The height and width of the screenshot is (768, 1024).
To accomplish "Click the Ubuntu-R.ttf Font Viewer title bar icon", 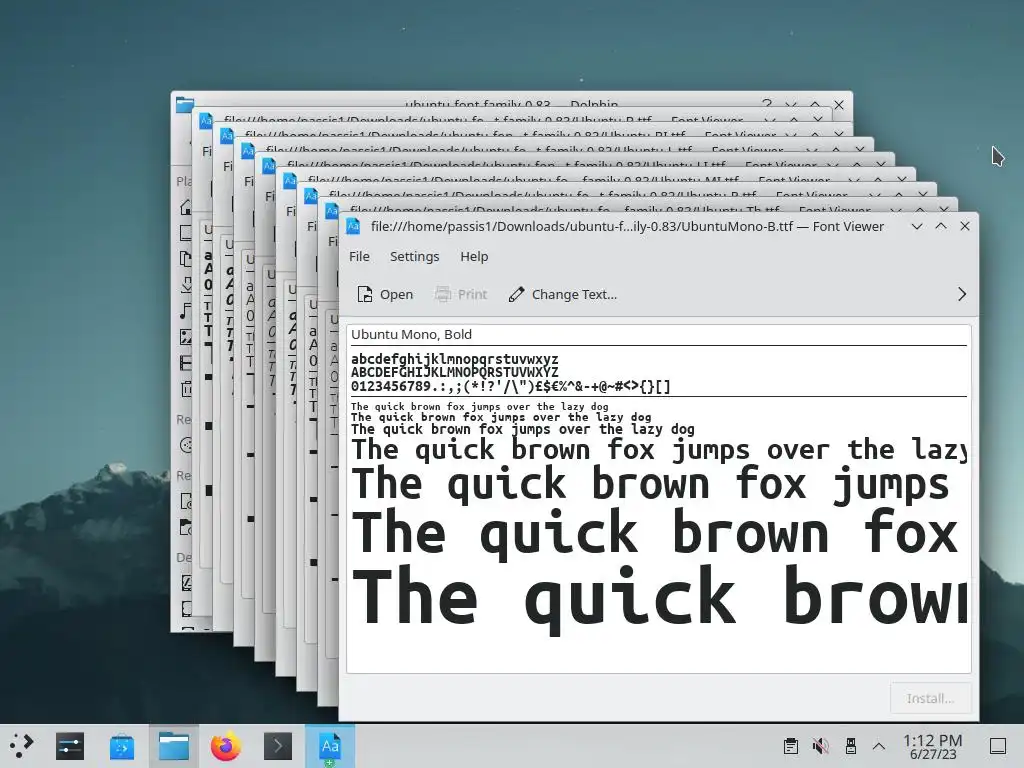I will pos(310,196).
